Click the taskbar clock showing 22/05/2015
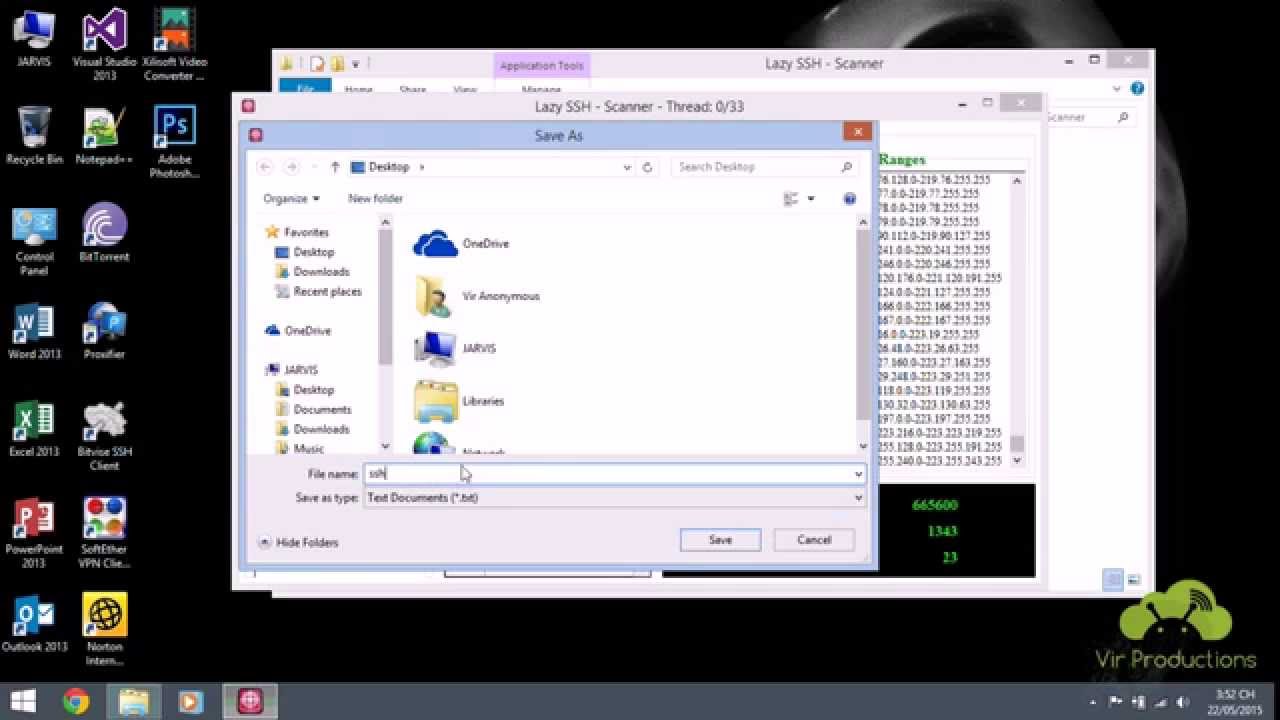Image resolution: width=1280 pixels, height=720 pixels. click(x=1235, y=701)
